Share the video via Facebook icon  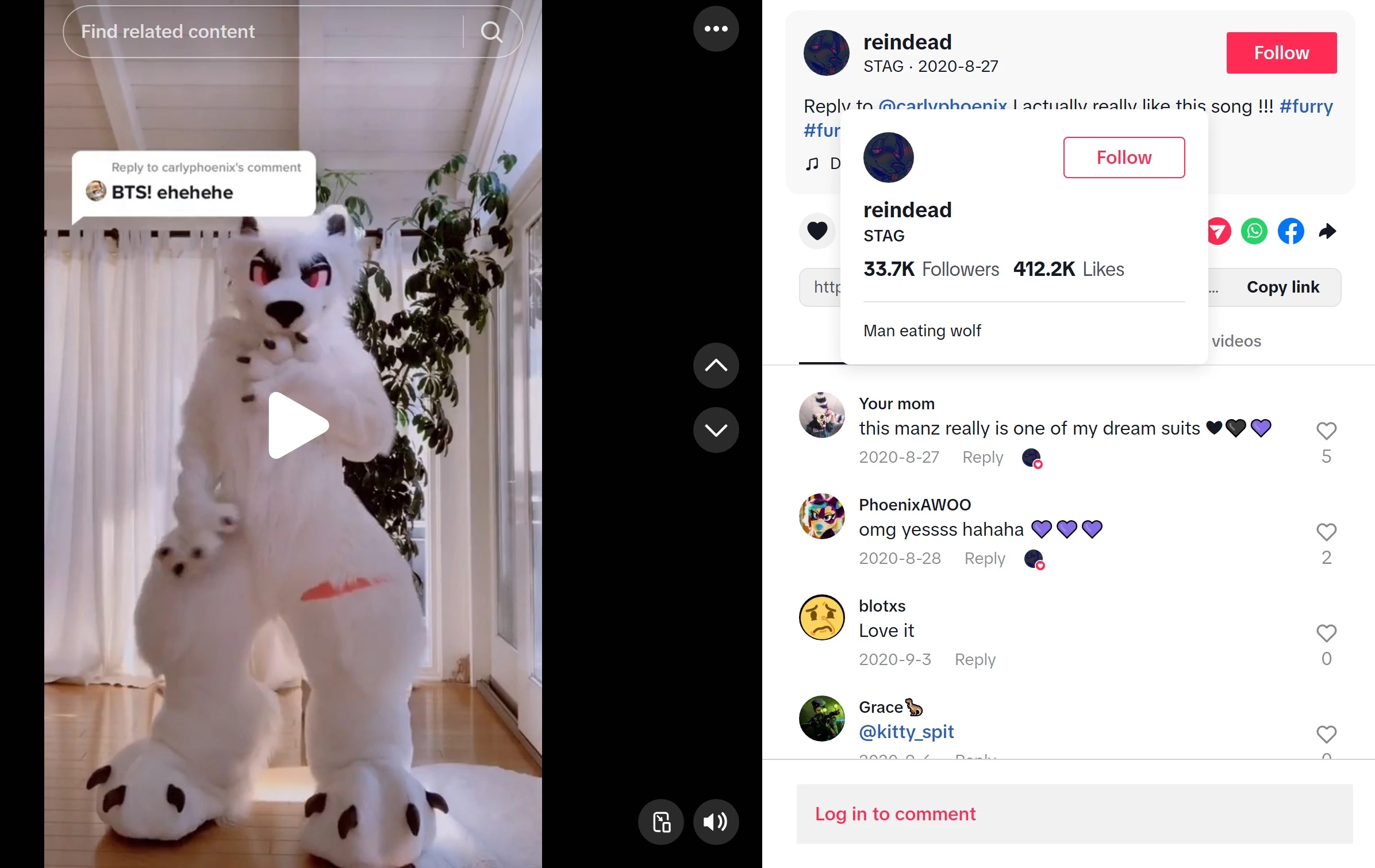click(x=1290, y=231)
